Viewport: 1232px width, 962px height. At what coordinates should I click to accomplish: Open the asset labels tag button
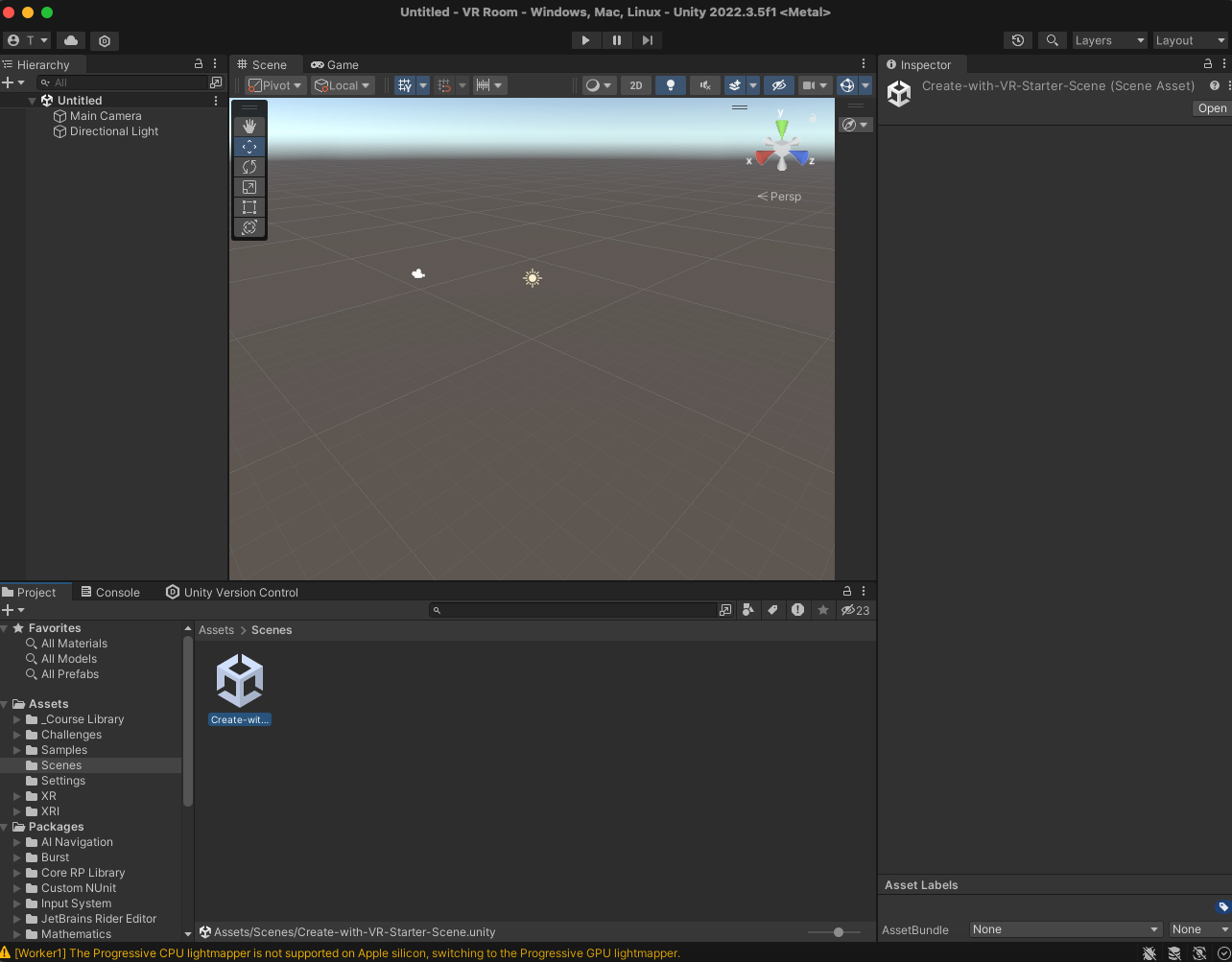[1222, 906]
